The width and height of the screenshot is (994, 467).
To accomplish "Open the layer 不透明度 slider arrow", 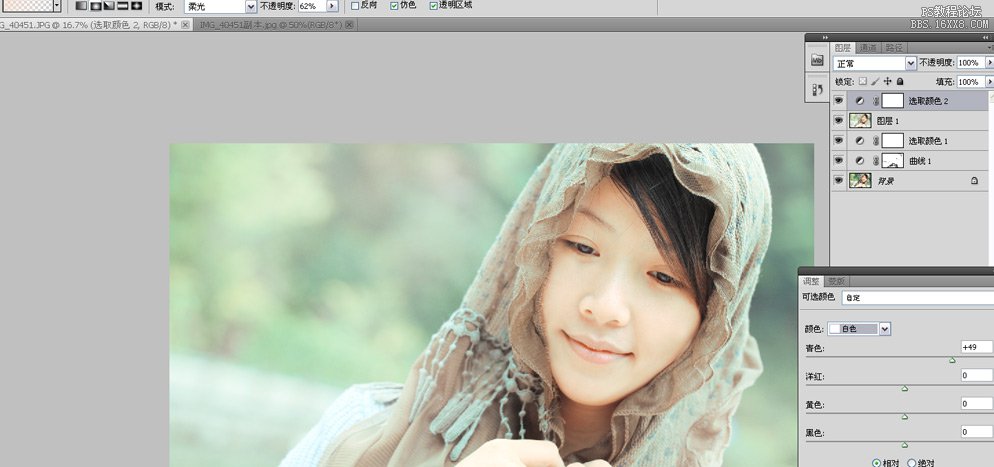I will point(990,63).
